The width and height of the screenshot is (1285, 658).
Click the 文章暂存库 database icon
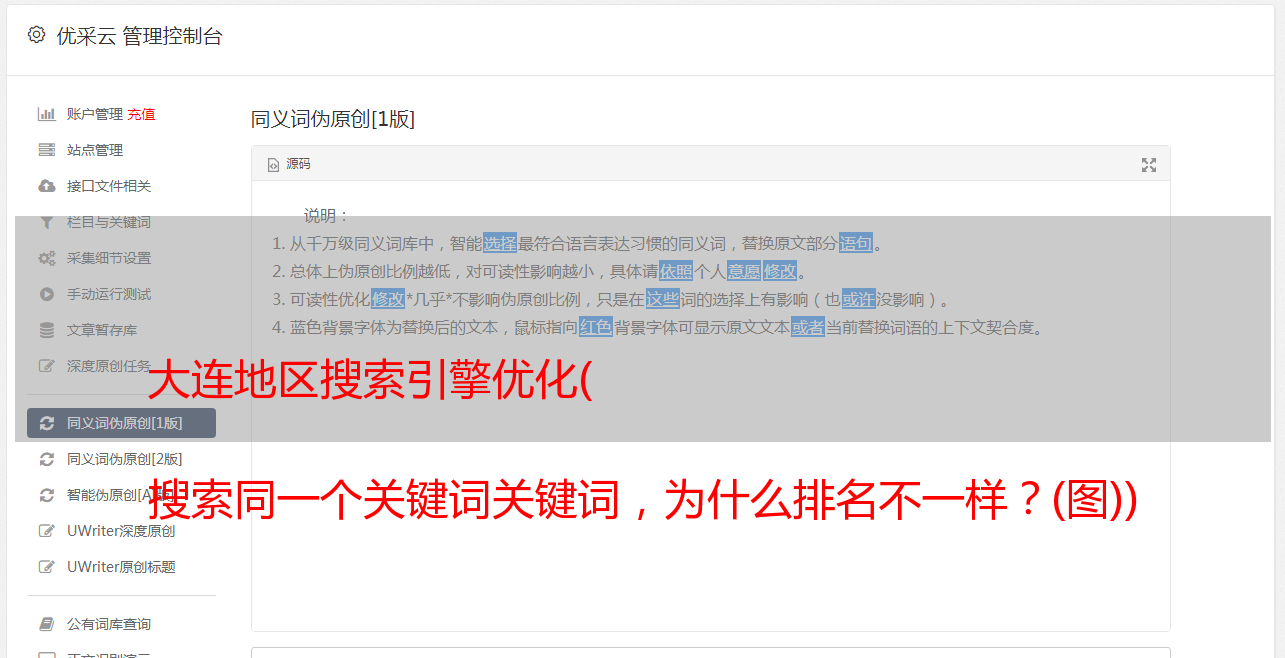pos(46,330)
